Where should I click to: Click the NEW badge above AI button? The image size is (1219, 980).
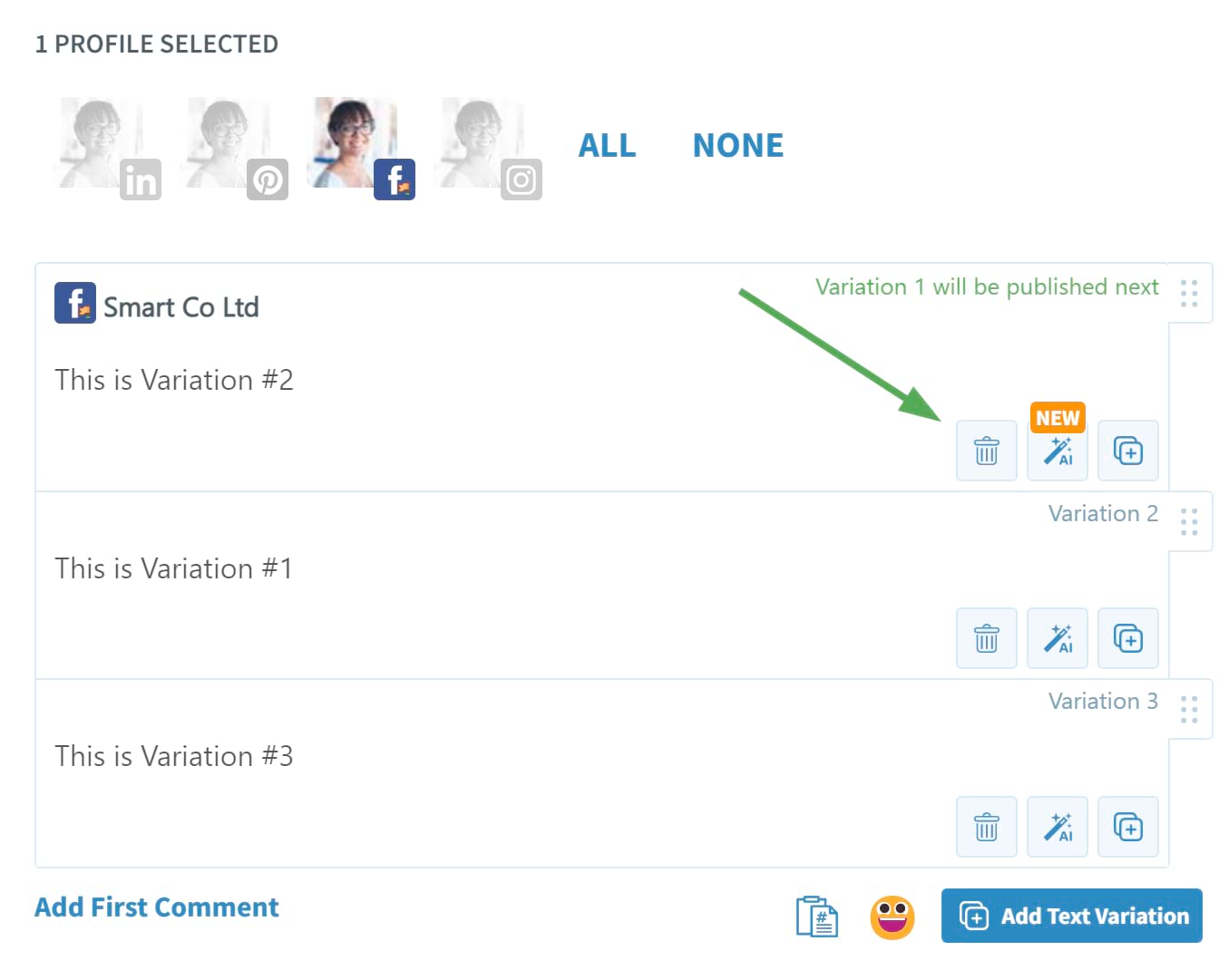[1058, 418]
